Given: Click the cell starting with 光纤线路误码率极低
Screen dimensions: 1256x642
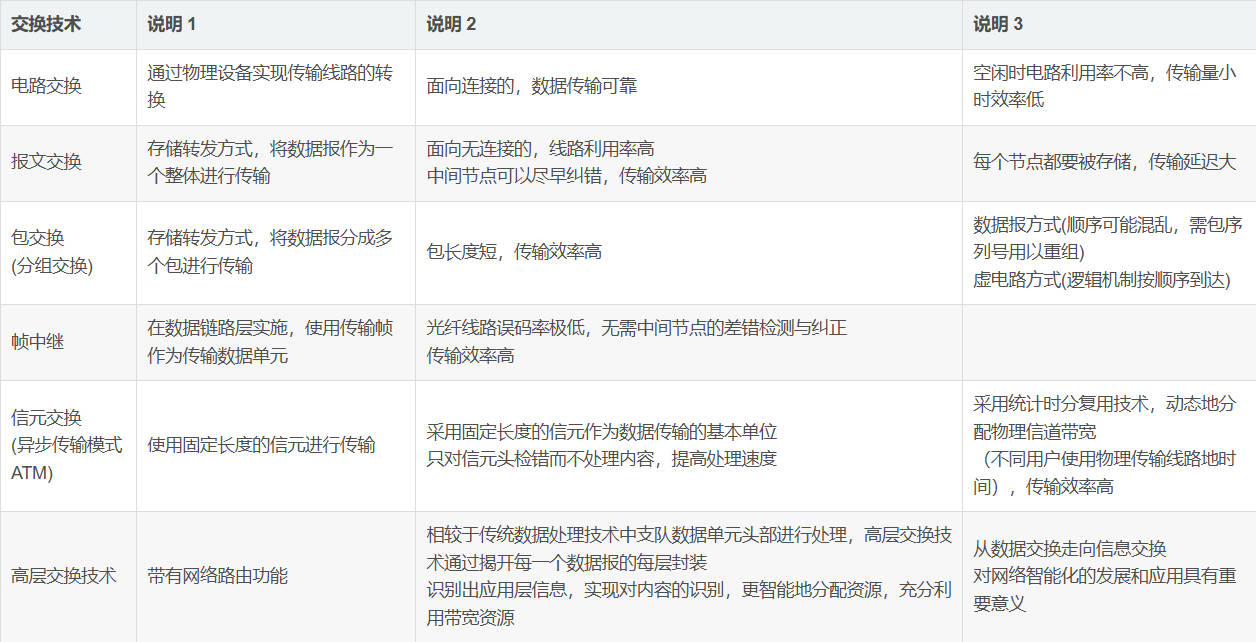Looking at the screenshot, I should click(x=636, y=341).
